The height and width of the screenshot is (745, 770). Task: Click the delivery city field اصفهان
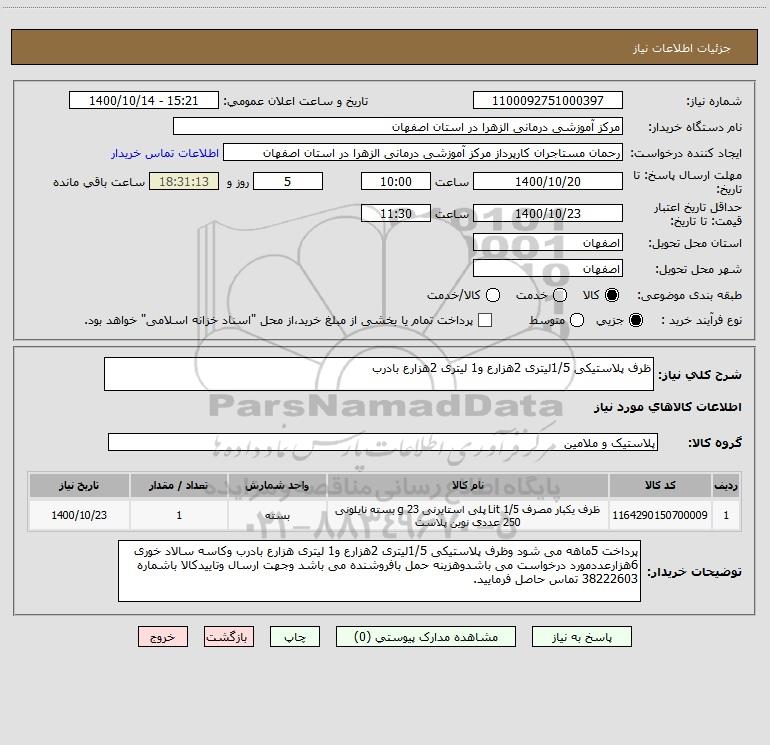click(548, 269)
